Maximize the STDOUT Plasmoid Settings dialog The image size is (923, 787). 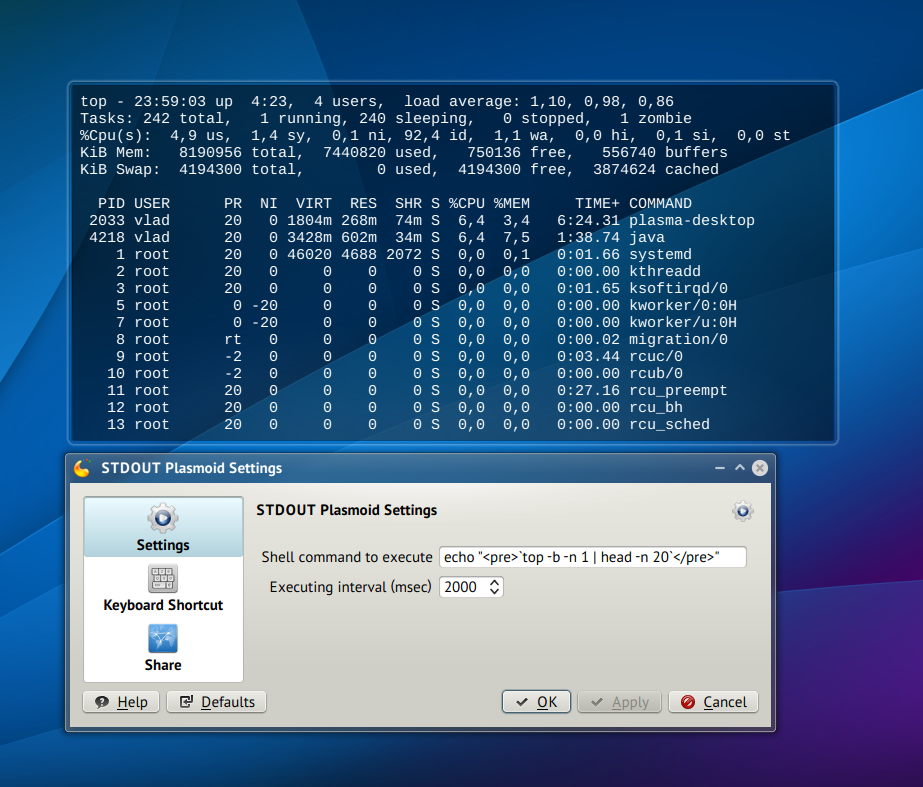740,468
